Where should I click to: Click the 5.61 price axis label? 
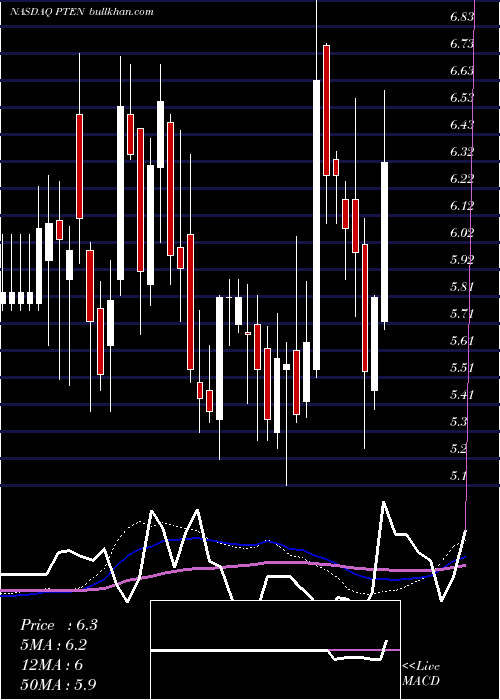(462, 341)
